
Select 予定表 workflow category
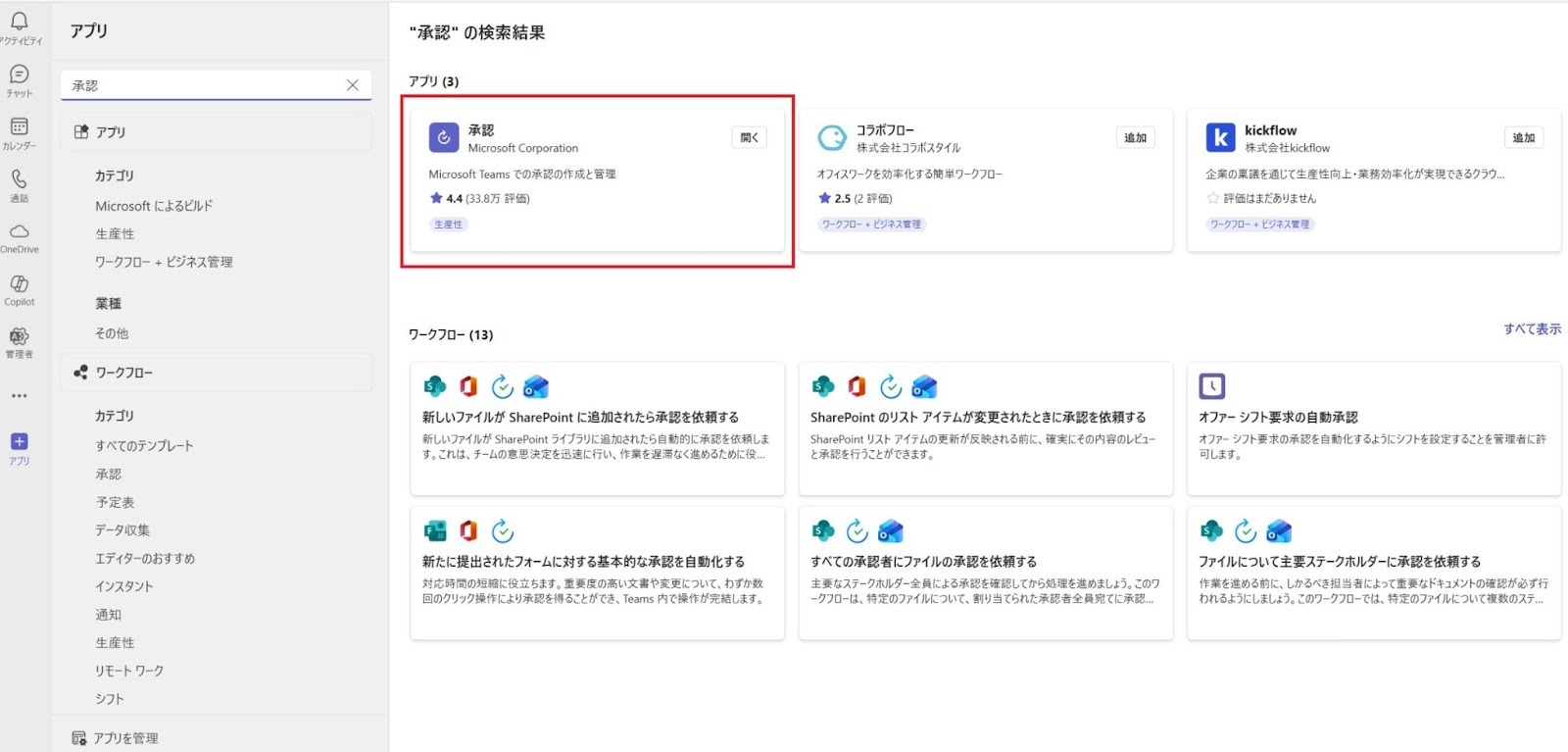[x=115, y=503]
